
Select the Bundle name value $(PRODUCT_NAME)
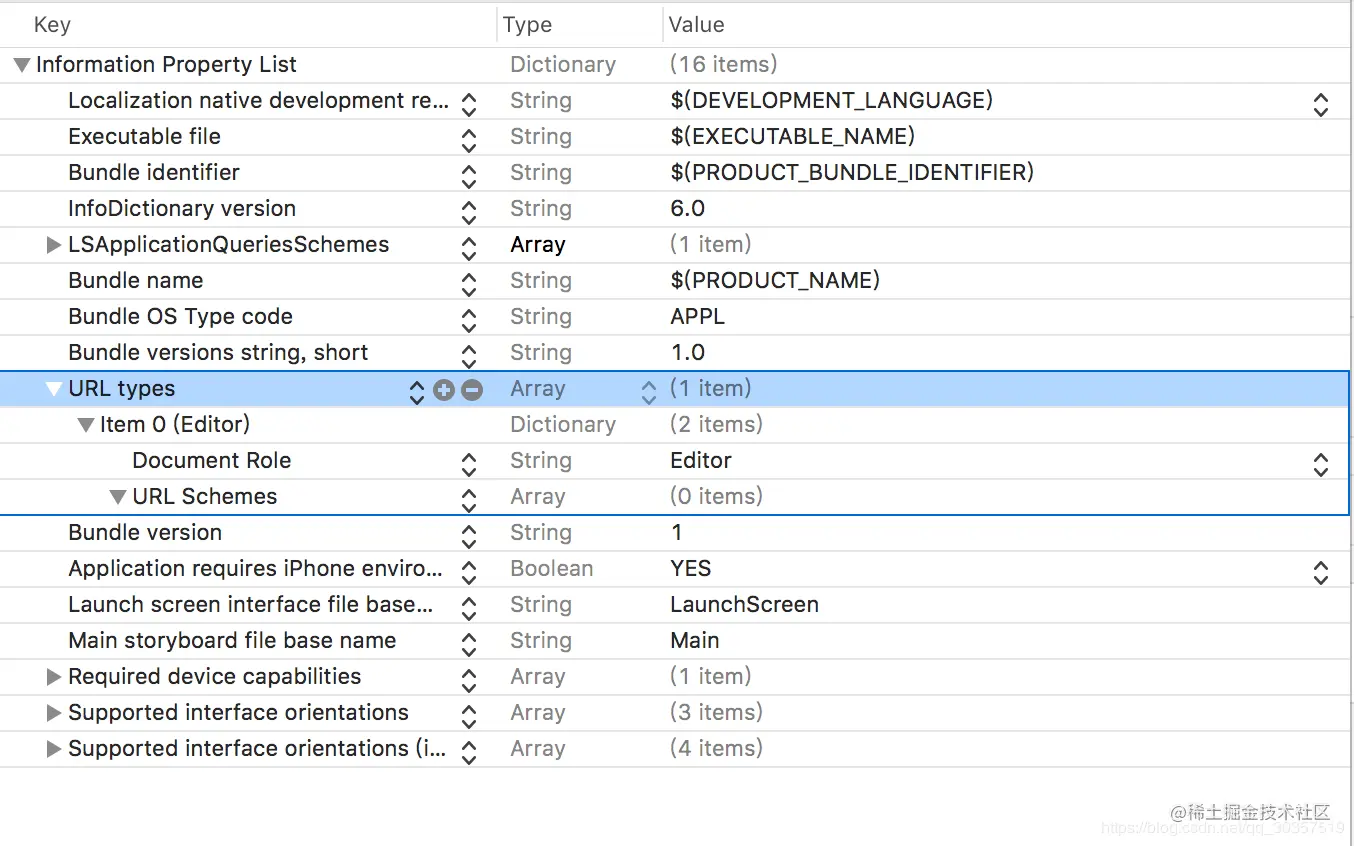pyautogui.click(x=775, y=281)
